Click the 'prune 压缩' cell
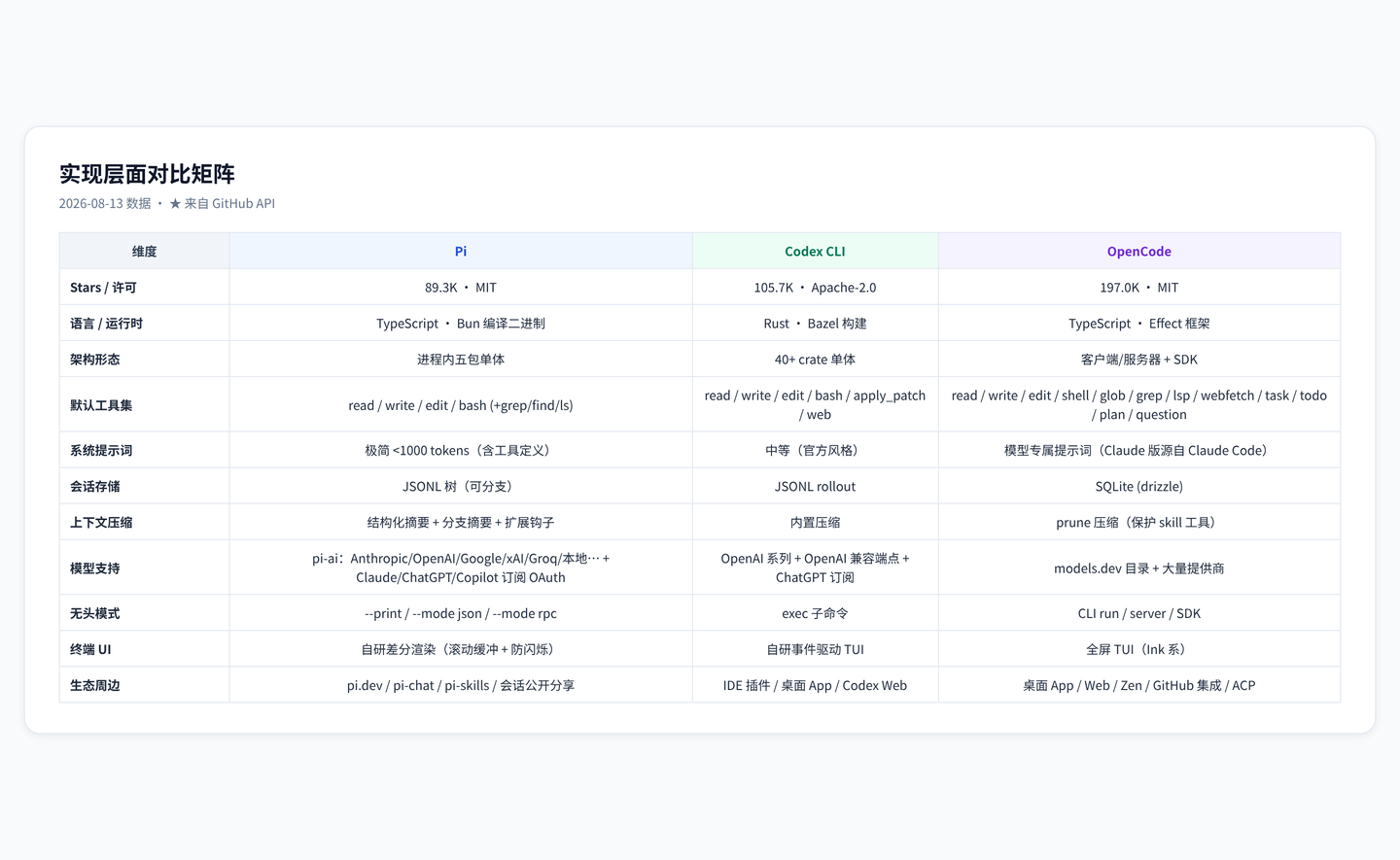The width and height of the screenshot is (1400, 860). (x=1139, y=523)
